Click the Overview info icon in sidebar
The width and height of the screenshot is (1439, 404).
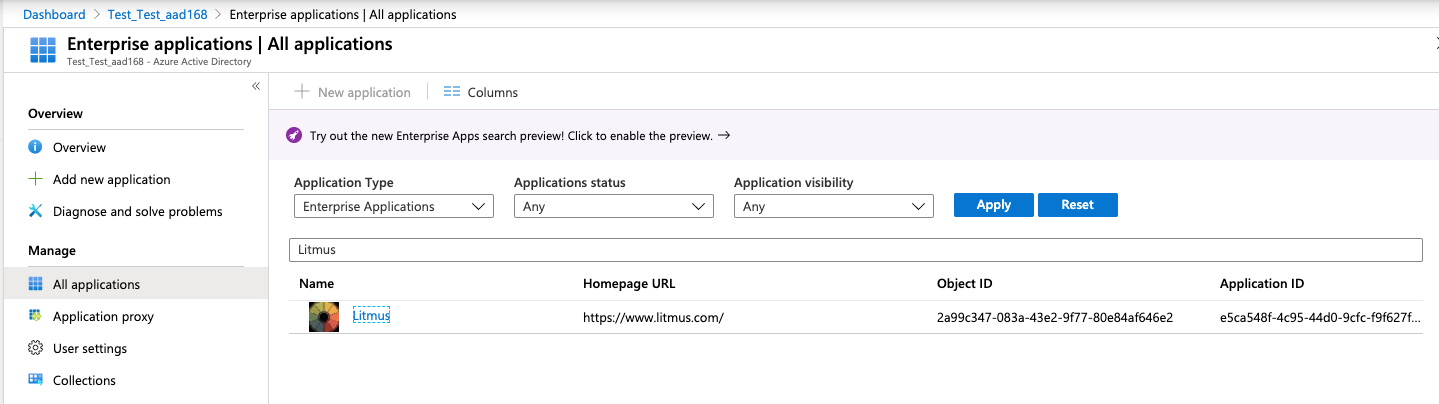tap(36, 147)
